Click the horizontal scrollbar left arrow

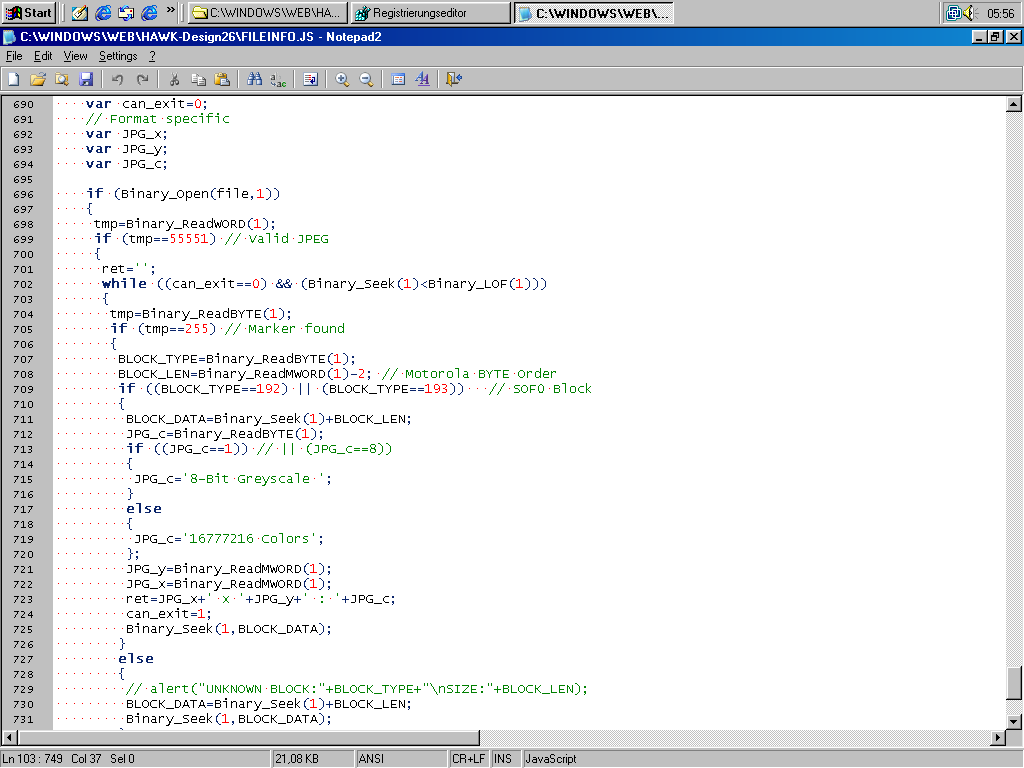point(9,737)
